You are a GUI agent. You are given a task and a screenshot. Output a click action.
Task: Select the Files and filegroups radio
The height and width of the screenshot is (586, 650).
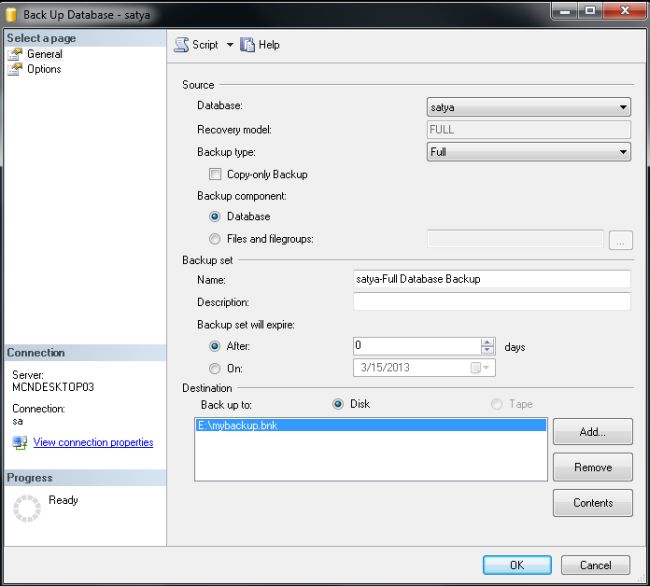click(214, 239)
